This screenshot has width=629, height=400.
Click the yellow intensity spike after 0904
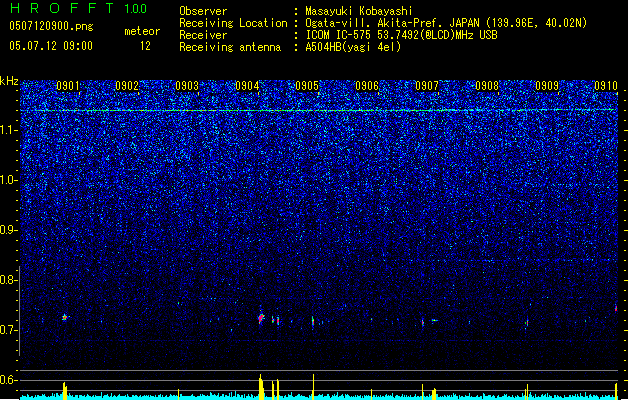pos(261,387)
